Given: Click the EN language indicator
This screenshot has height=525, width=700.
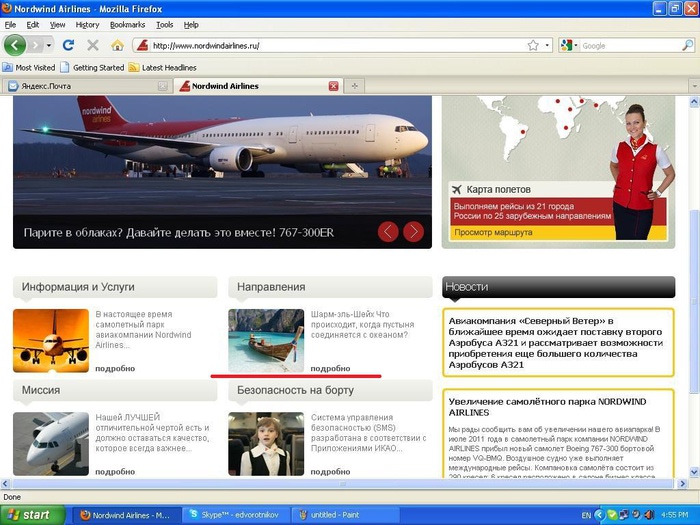Looking at the screenshot, I should (586, 516).
